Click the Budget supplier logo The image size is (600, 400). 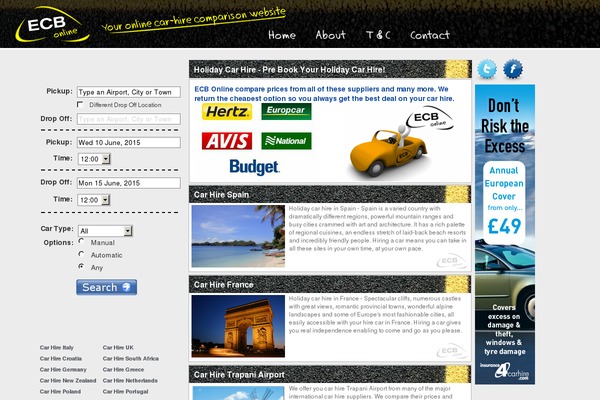pos(254,167)
